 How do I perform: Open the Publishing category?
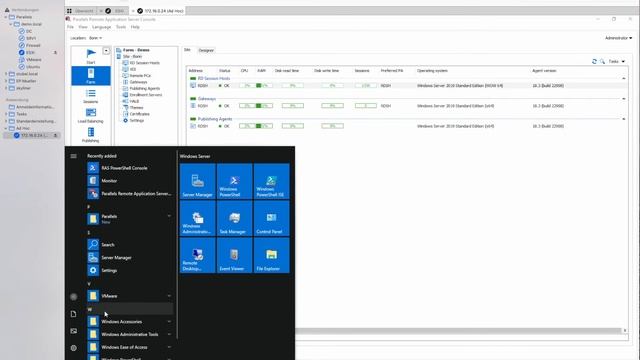click(x=91, y=135)
